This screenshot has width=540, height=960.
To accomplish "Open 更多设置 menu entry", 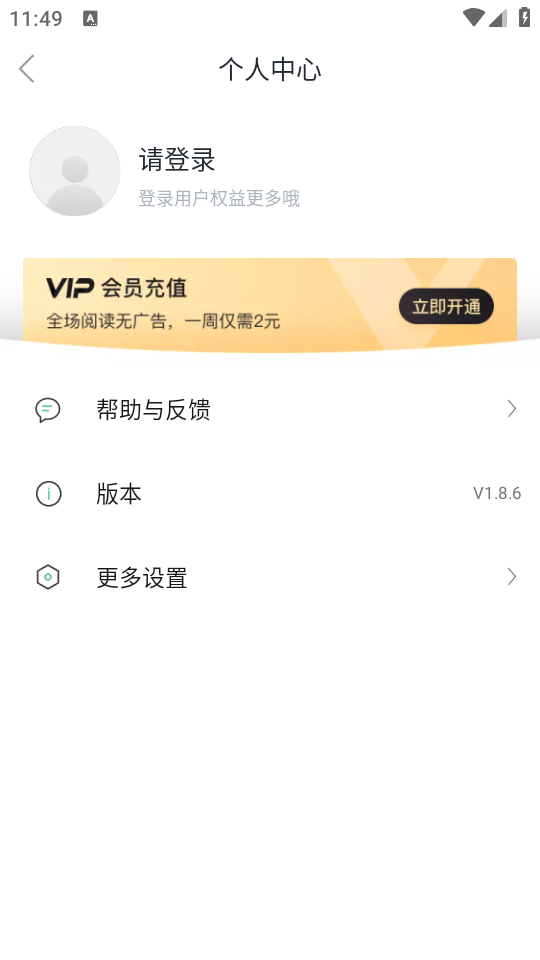I will 270,577.
